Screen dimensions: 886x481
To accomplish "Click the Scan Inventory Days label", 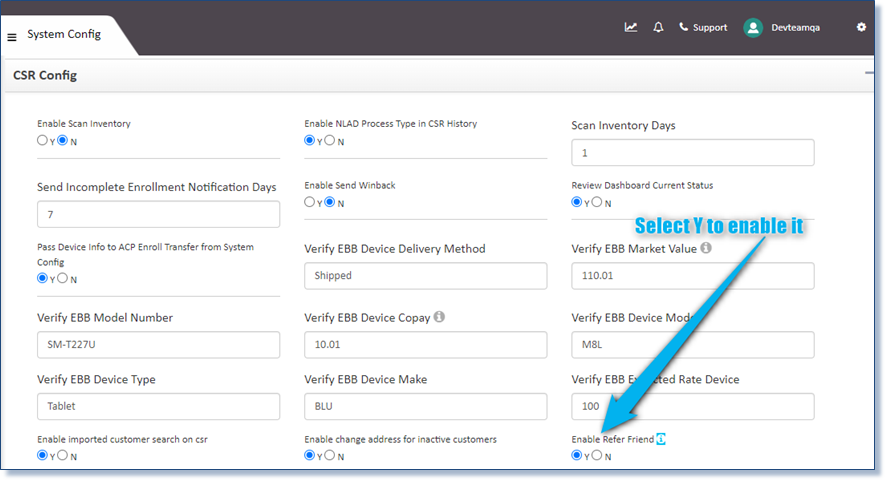I will 623,125.
